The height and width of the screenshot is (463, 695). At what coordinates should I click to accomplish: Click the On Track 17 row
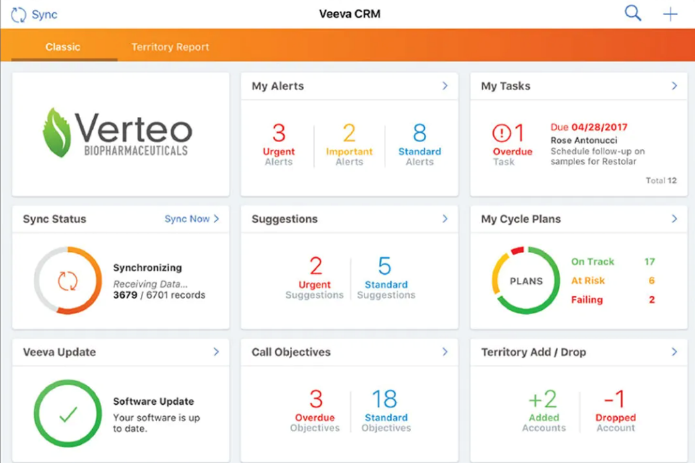click(613, 261)
